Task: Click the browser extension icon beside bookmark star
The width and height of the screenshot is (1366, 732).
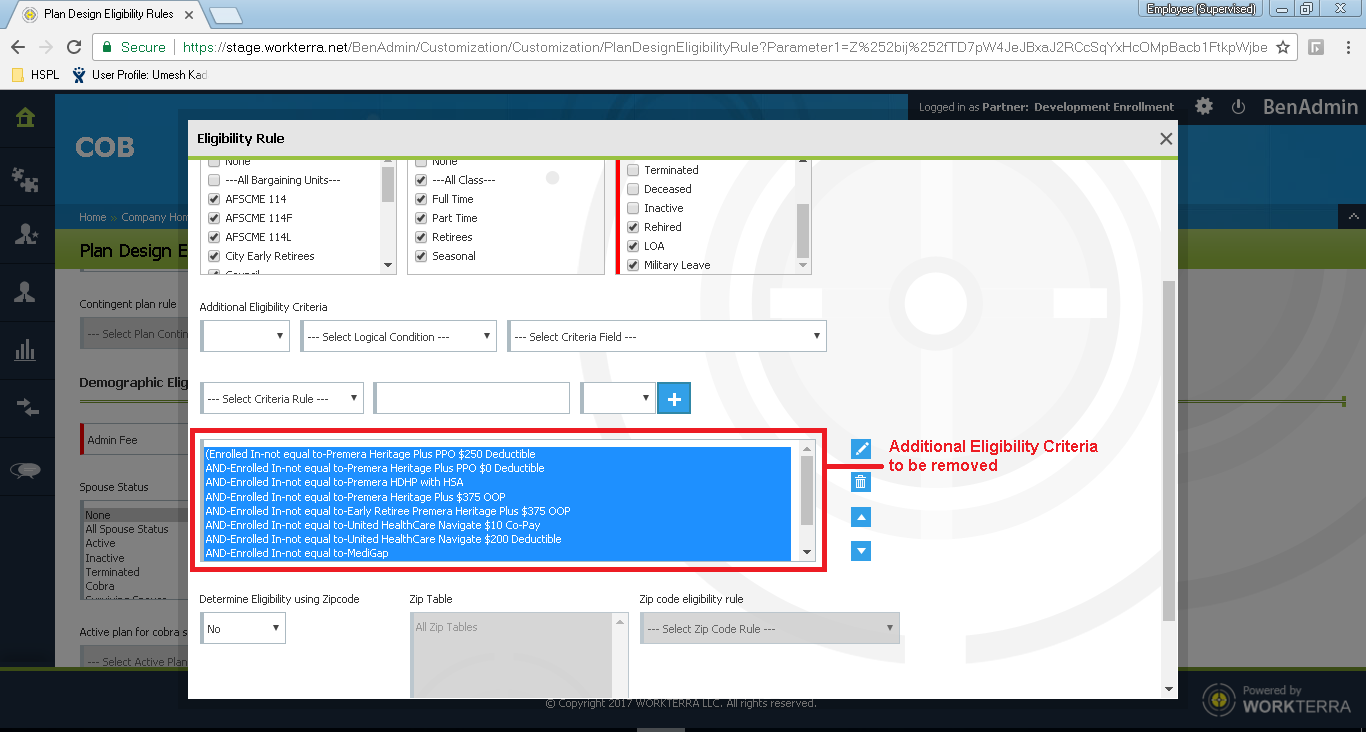Action: pyautogui.click(x=1317, y=47)
